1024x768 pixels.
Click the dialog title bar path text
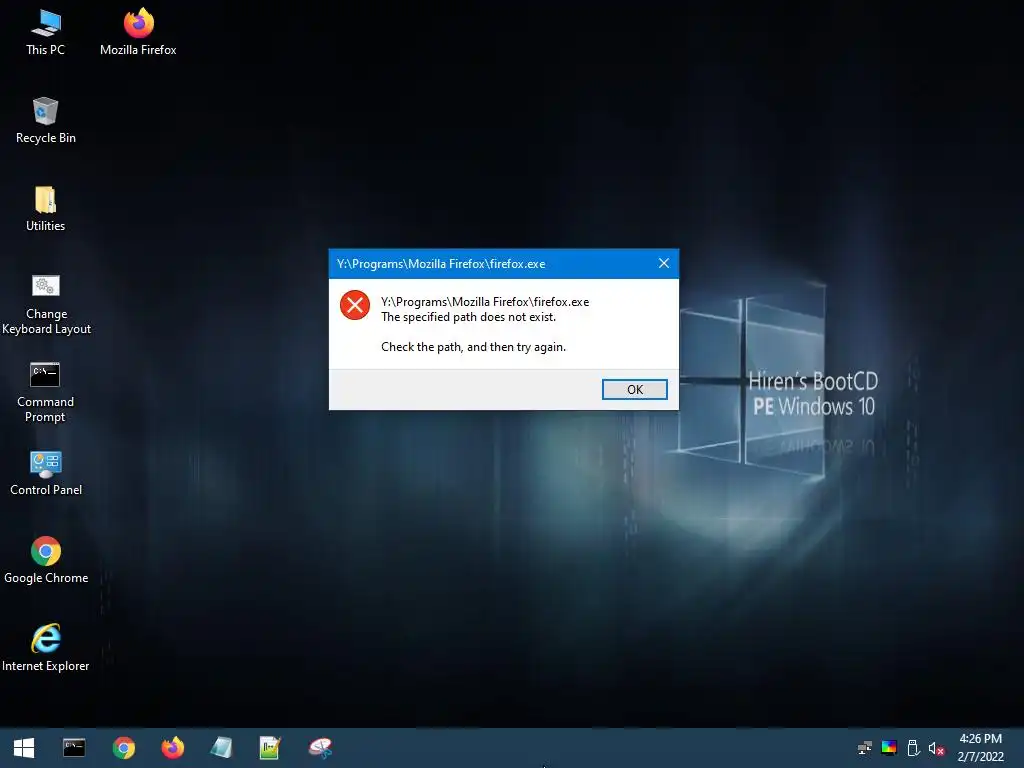click(441, 264)
